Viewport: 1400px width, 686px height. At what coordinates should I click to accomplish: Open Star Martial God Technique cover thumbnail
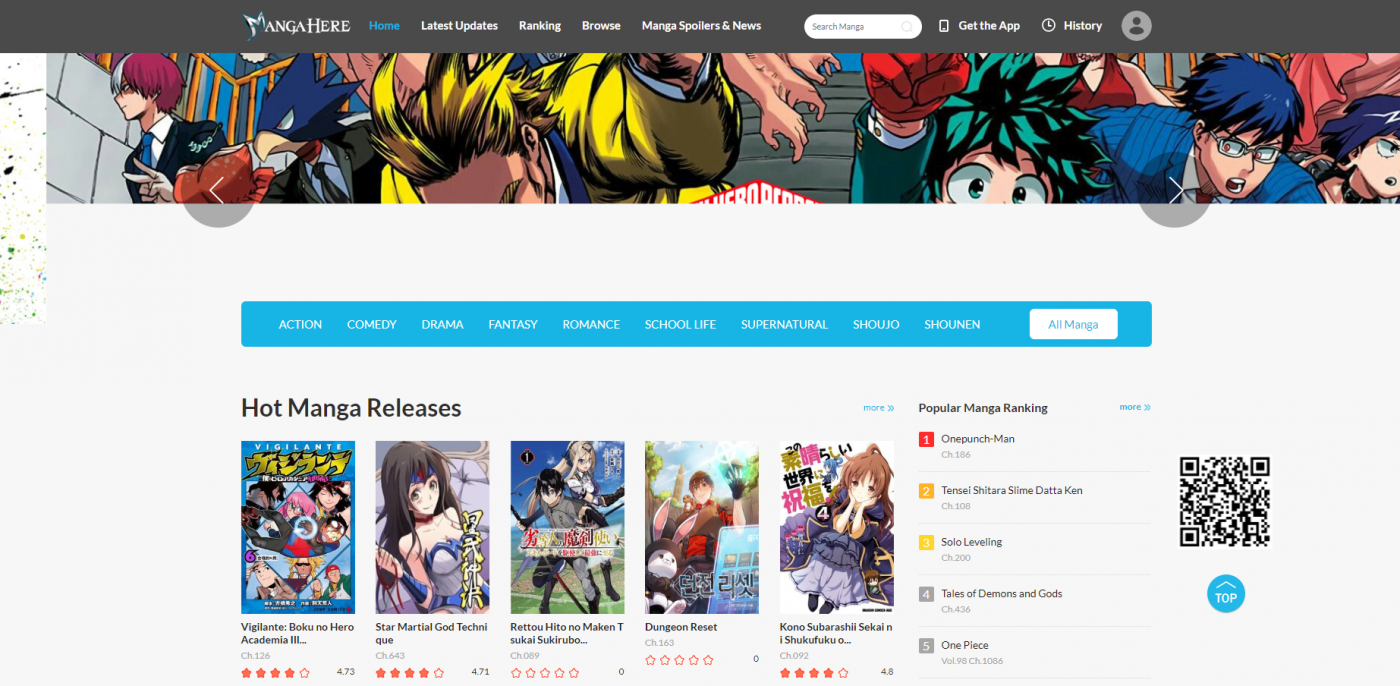click(432, 527)
